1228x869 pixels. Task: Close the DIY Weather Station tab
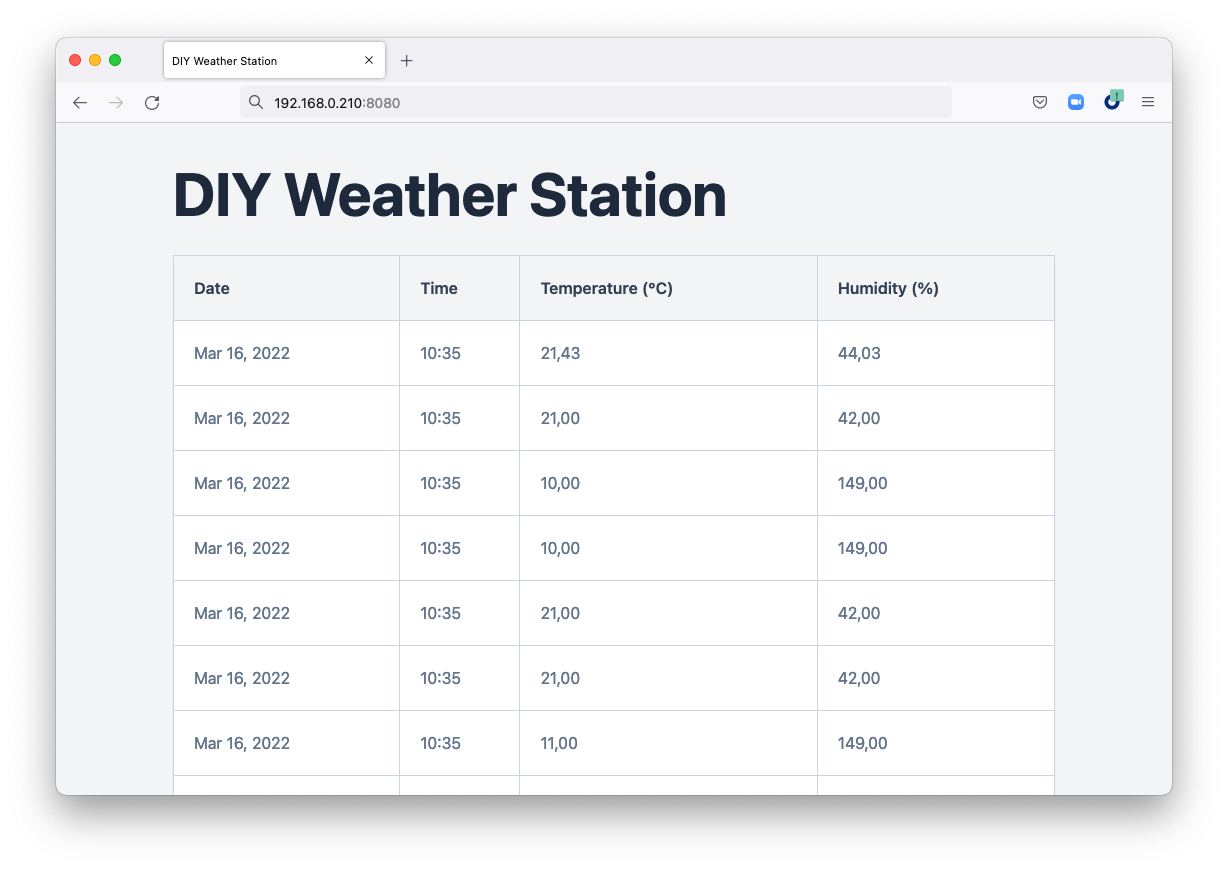point(369,61)
